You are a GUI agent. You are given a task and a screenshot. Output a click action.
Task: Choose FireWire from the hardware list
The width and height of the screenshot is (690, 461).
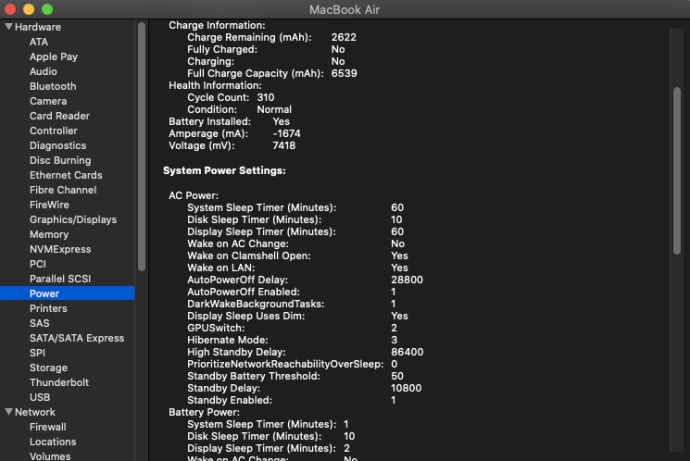click(49, 205)
